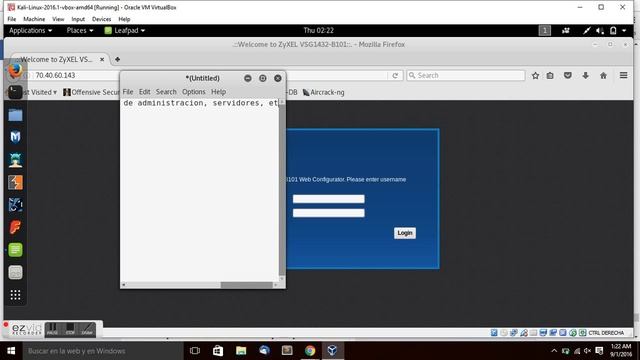Open Windows Start menu

tap(11, 351)
